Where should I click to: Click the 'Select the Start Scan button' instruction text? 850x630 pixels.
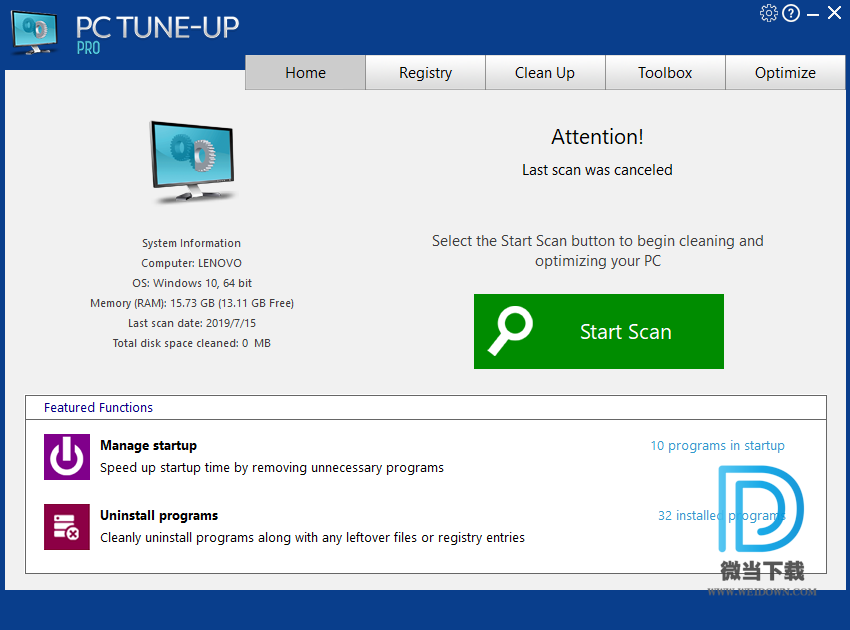coord(597,250)
